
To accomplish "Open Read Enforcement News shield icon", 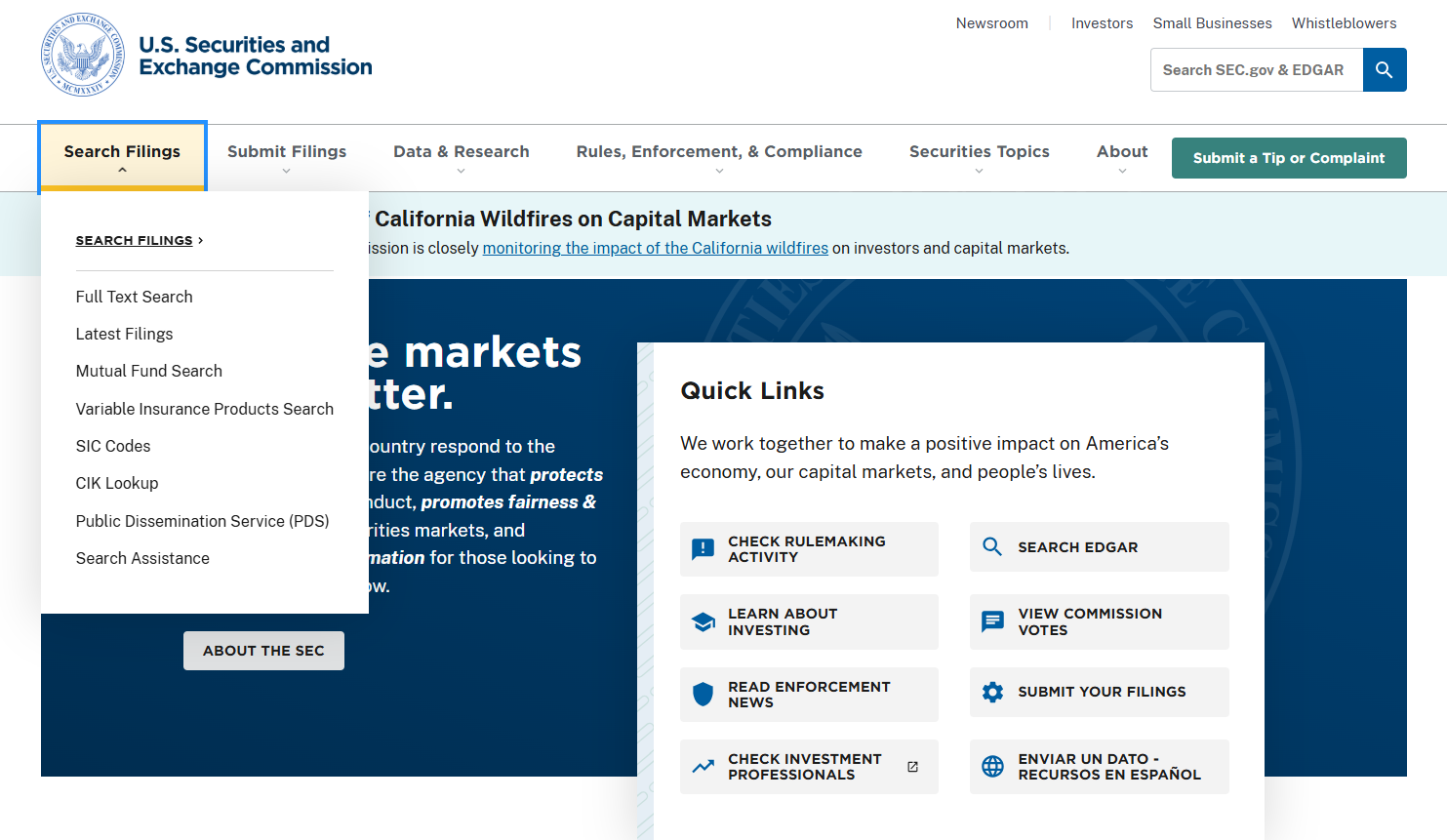I will pos(703,693).
